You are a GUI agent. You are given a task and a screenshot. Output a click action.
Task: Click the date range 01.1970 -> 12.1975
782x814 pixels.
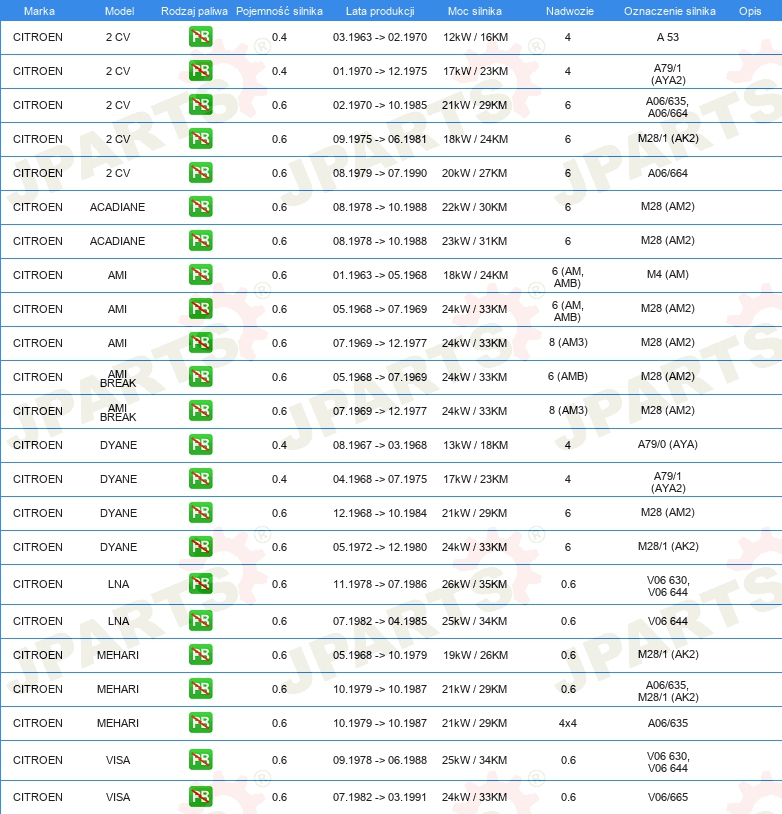(x=380, y=71)
